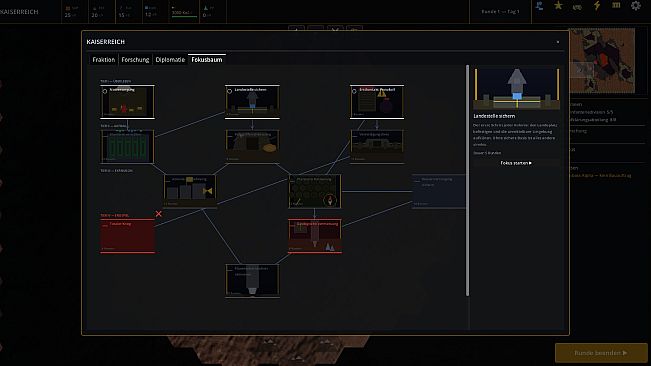The image size is (651, 366).
Task: Click the gold star icon in top bar
Action: click(x=558, y=6)
